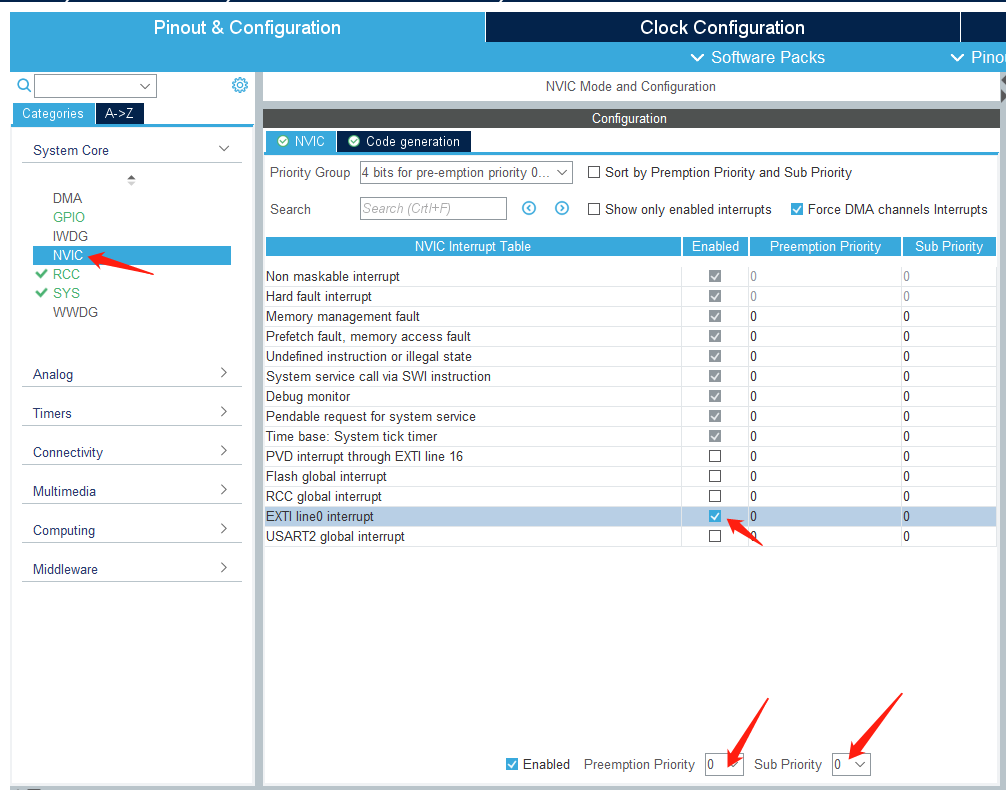Image resolution: width=1006 pixels, height=790 pixels.
Task: Select RCC in System Core list
Action: pos(66,274)
